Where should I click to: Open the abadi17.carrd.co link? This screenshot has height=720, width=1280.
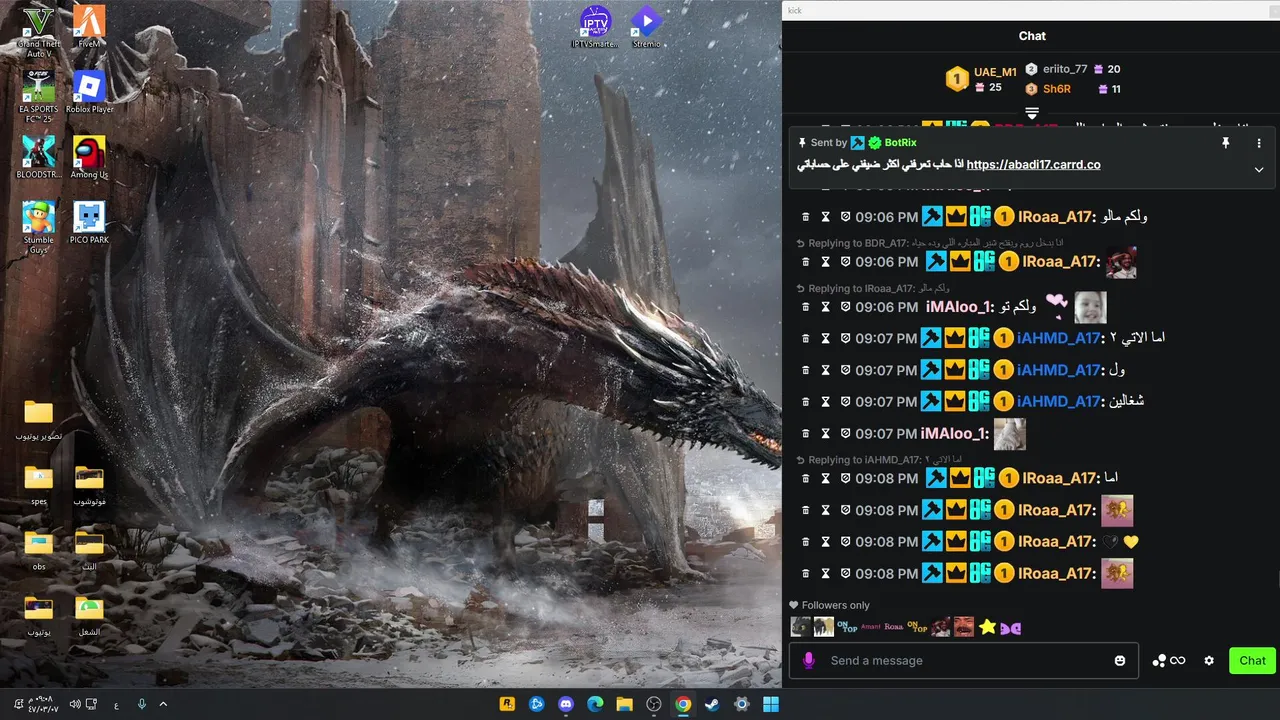click(x=1033, y=165)
